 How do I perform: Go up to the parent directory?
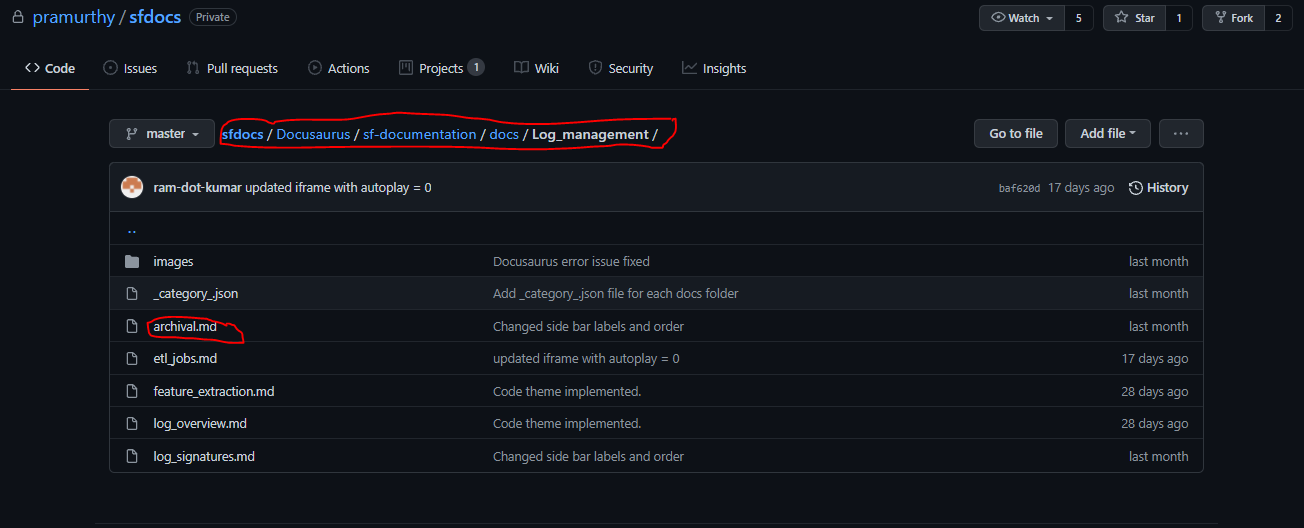pyautogui.click(x=132, y=229)
